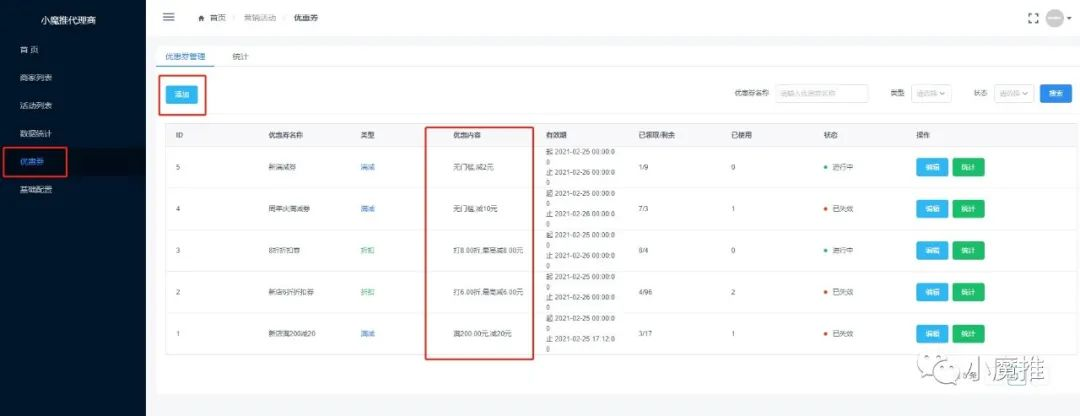This screenshot has height=416, width=1080.
Task: Open the 状态 dropdown filter
Action: (1013, 93)
